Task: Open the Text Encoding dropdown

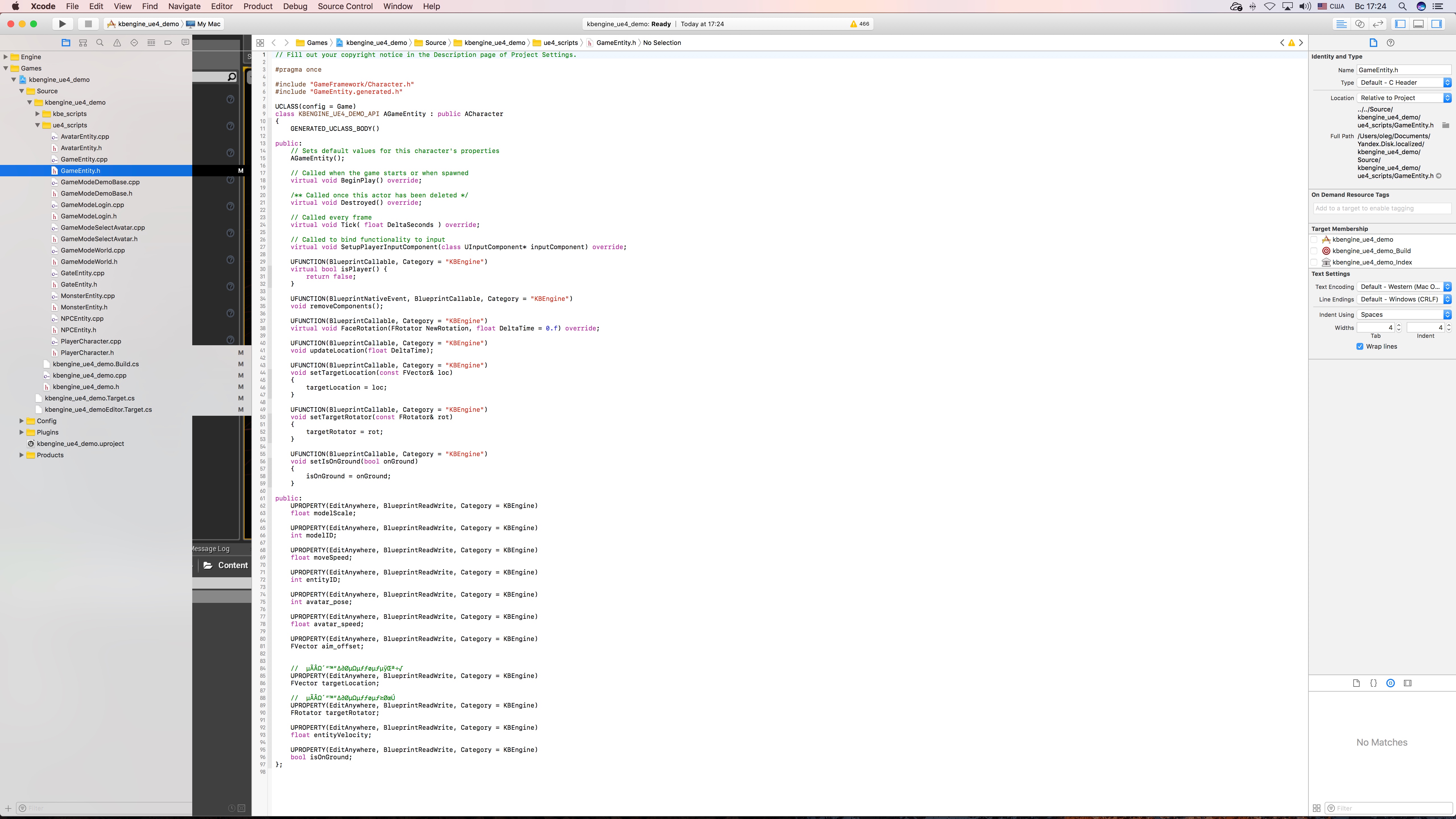Action: click(1404, 287)
